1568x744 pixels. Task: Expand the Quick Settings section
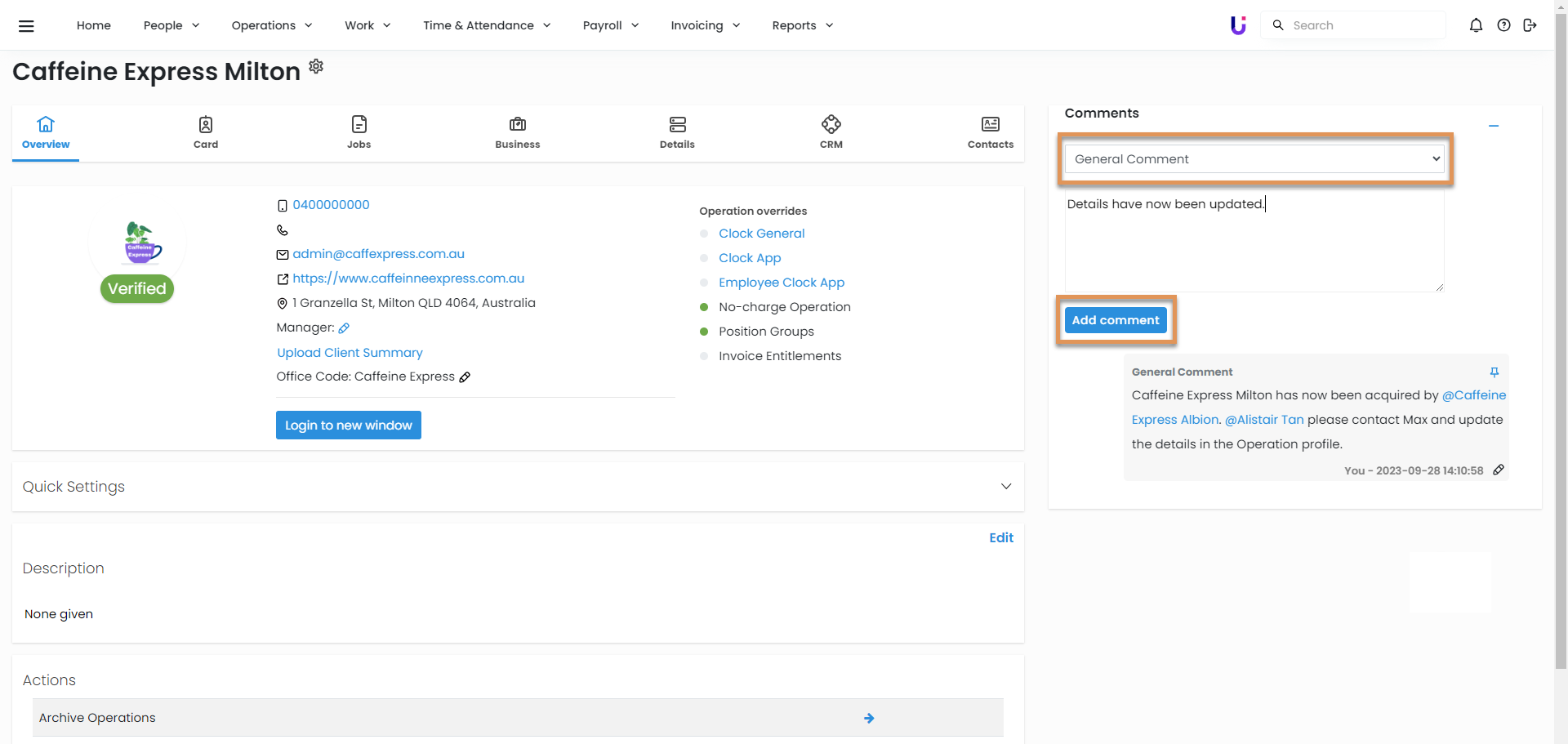[x=1005, y=487]
